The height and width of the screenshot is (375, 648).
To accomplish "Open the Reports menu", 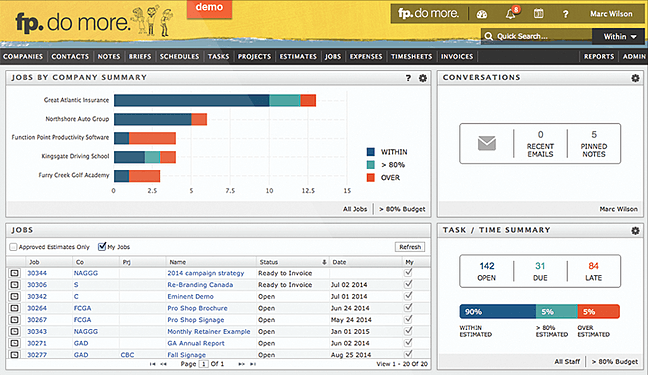I will click(x=599, y=57).
